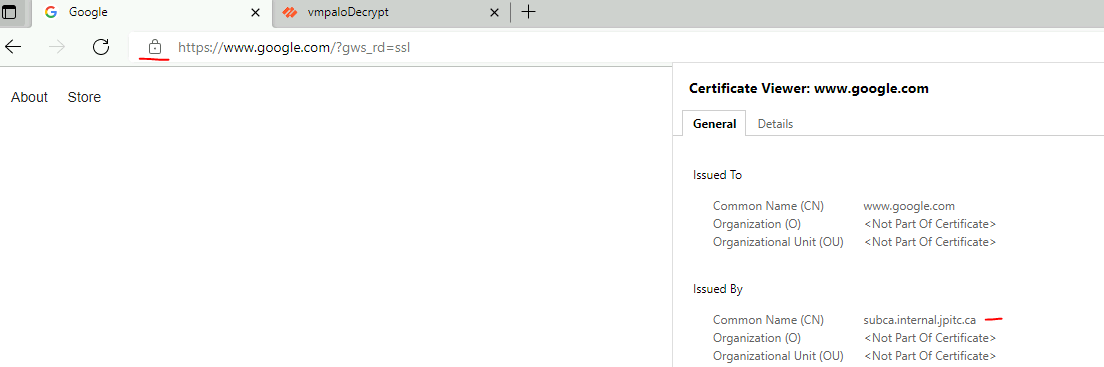Click the Issued By heading
Screen dimensions: 1104x367
[x=717, y=289]
